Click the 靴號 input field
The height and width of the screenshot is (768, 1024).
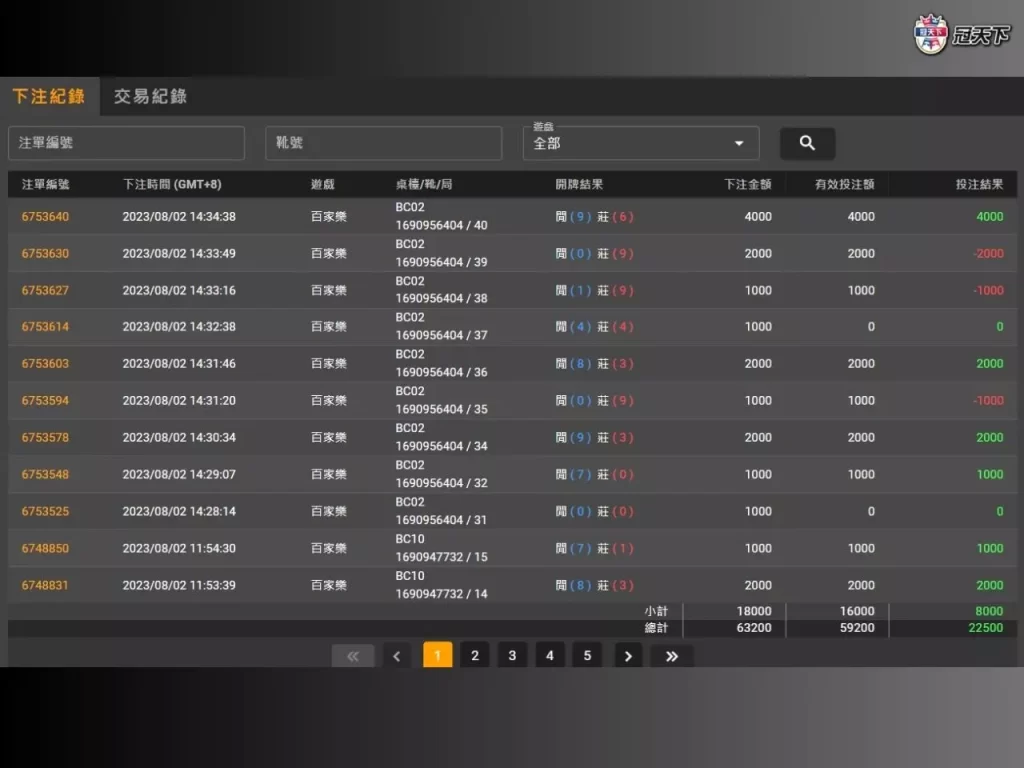click(383, 143)
